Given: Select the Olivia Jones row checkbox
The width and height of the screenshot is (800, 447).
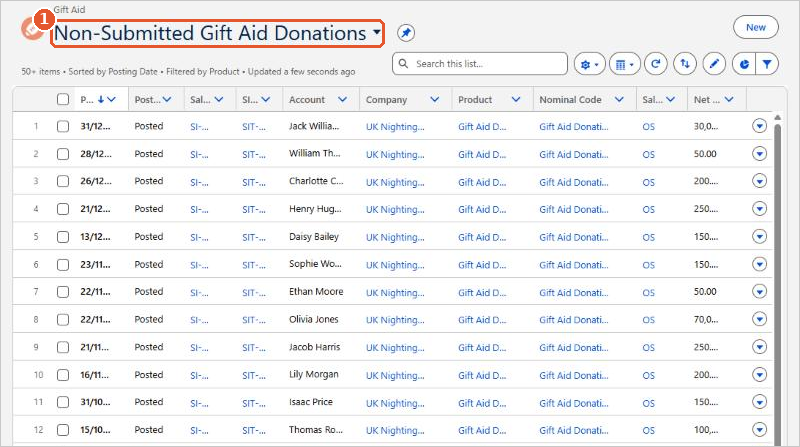Looking at the screenshot, I should [x=63, y=319].
